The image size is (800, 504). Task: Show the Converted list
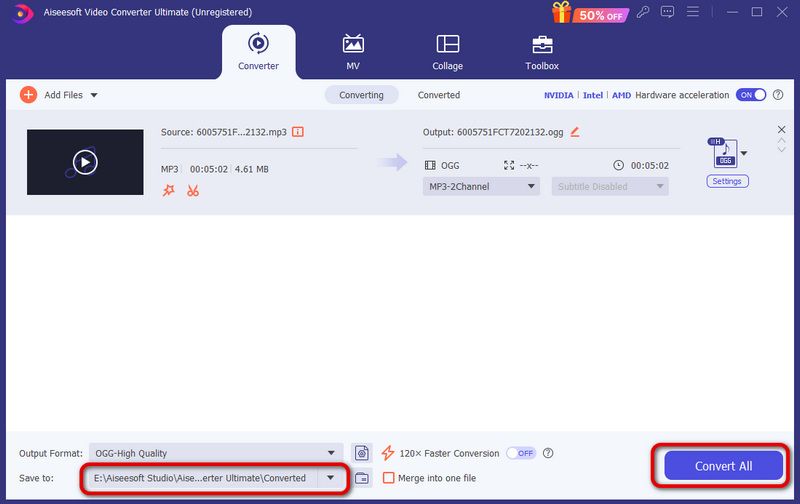pos(439,95)
